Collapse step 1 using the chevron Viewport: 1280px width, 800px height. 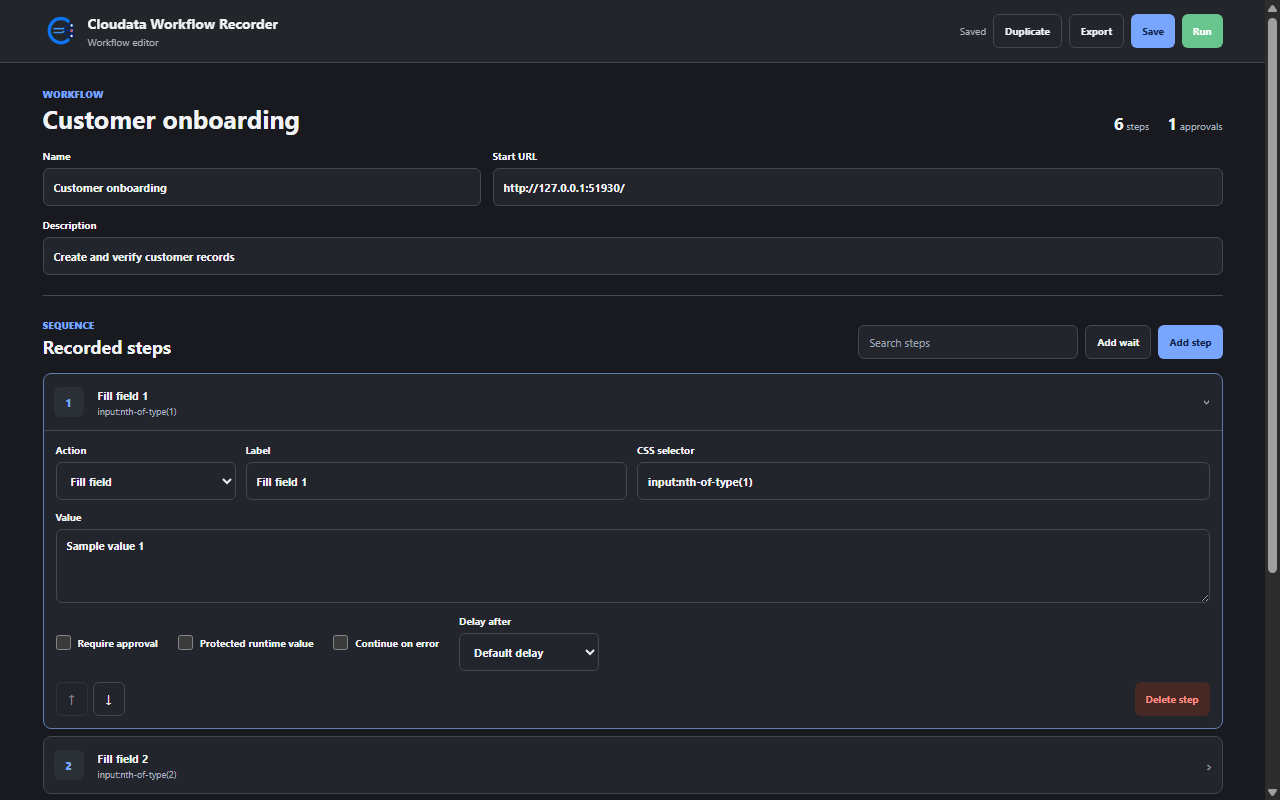(x=1206, y=403)
